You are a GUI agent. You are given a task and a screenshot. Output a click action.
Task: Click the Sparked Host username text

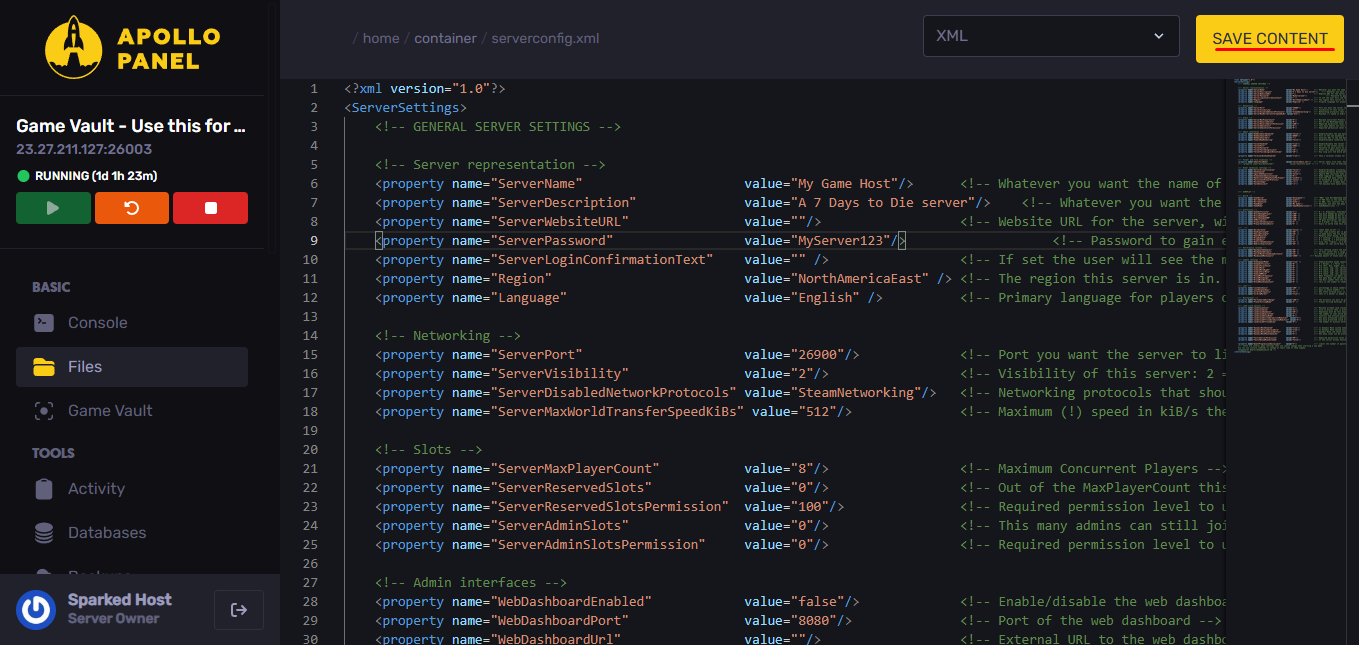(120, 600)
